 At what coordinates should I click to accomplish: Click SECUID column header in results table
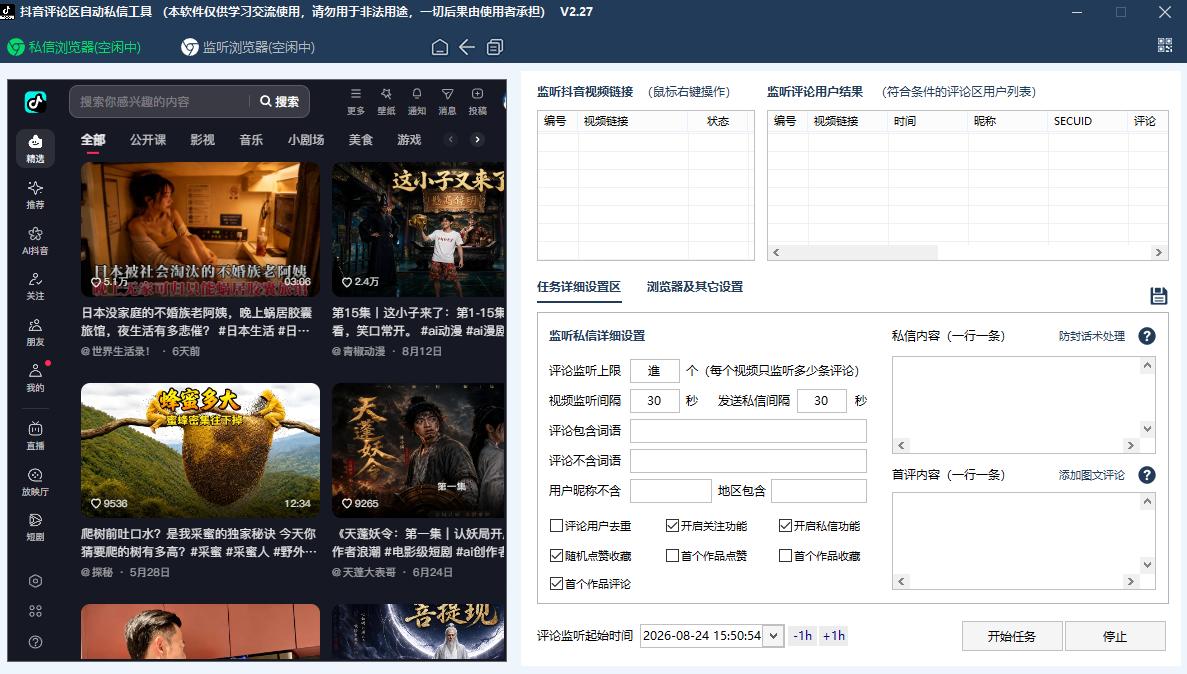1087,121
